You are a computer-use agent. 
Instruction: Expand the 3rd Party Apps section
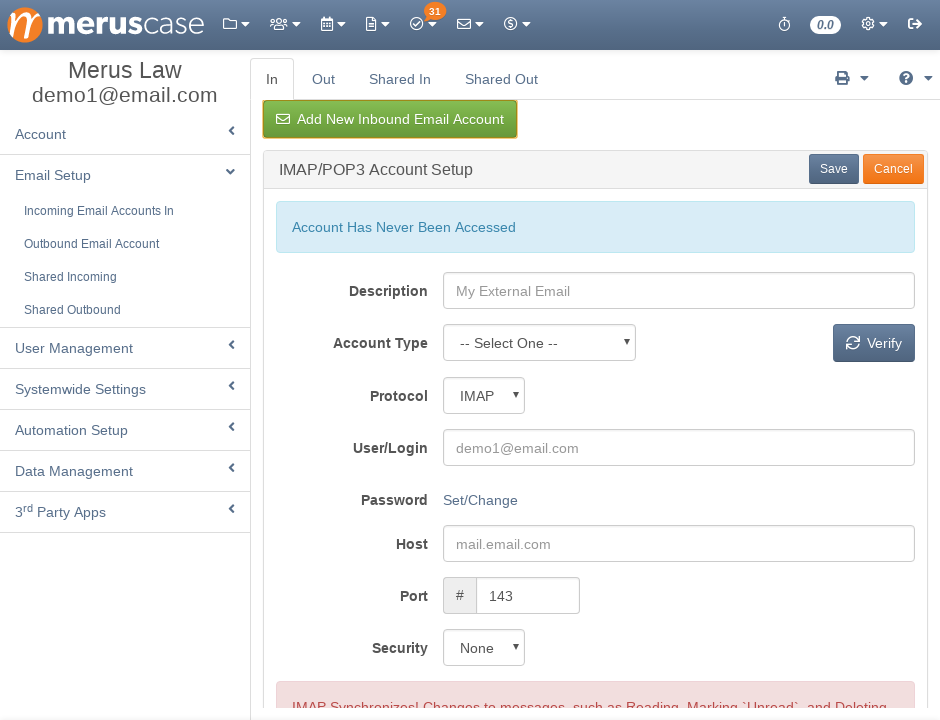pyautogui.click(x=125, y=512)
